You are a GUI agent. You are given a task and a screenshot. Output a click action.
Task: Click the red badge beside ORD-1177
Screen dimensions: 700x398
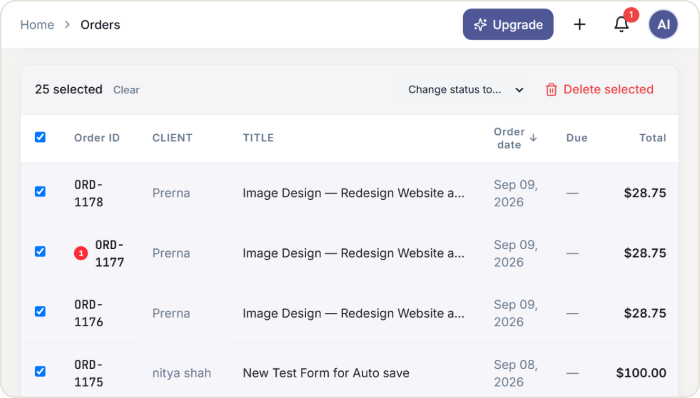(x=81, y=253)
